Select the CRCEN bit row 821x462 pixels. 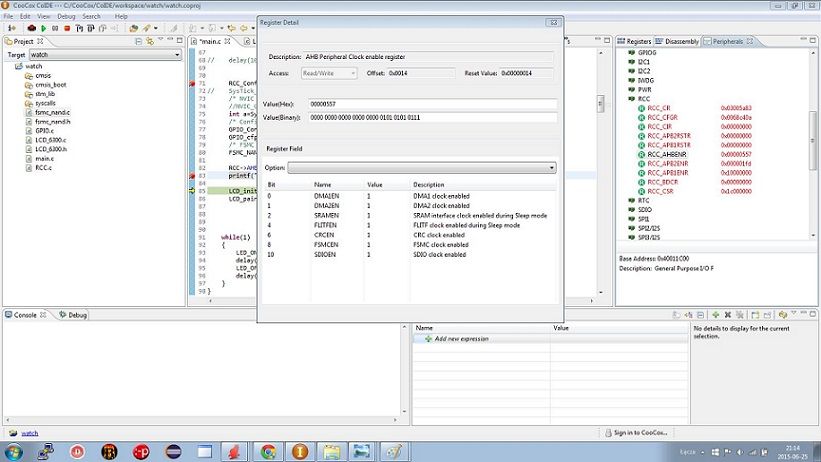point(408,235)
